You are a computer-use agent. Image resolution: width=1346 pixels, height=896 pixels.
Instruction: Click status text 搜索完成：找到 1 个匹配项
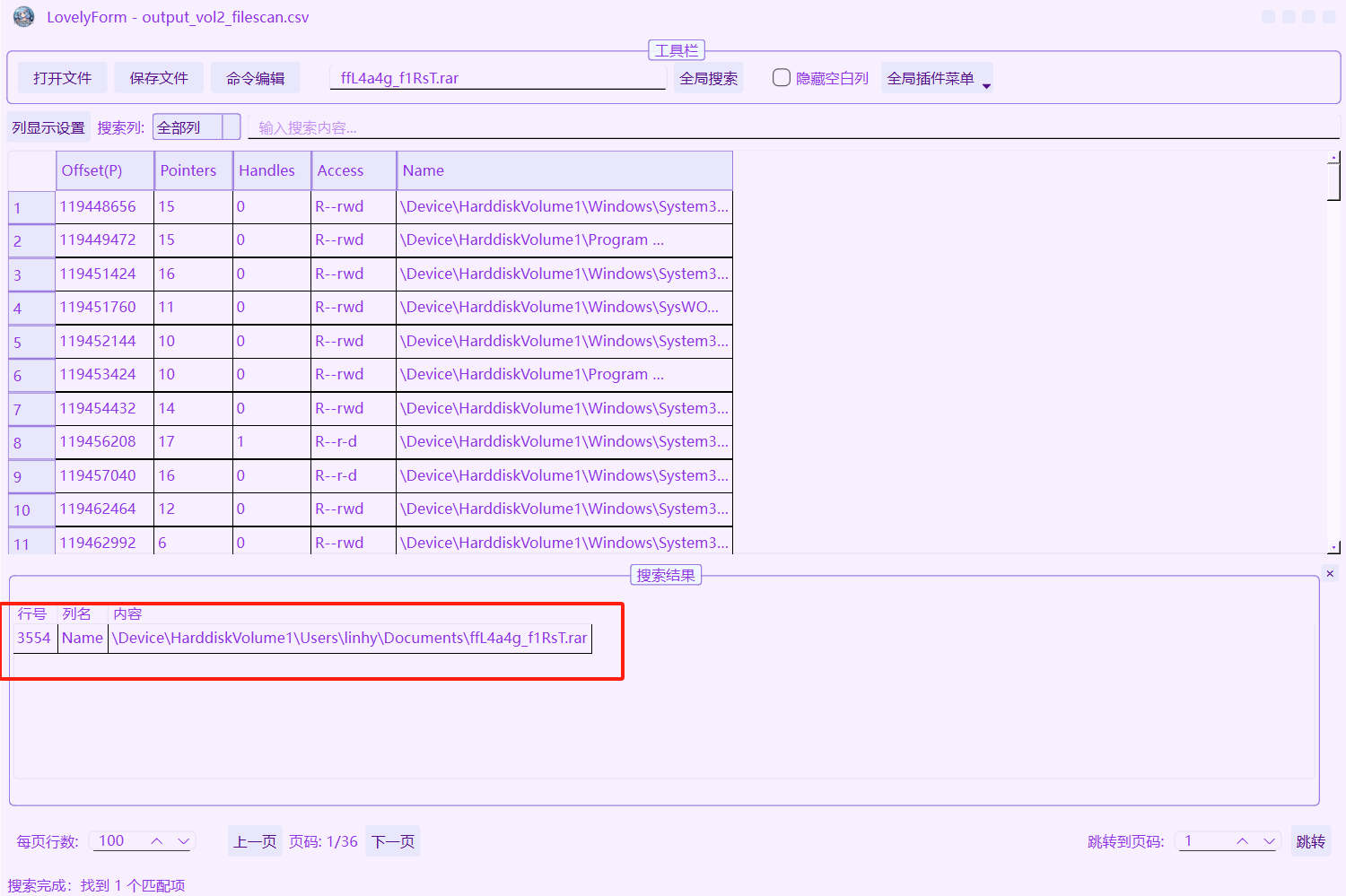(96, 885)
